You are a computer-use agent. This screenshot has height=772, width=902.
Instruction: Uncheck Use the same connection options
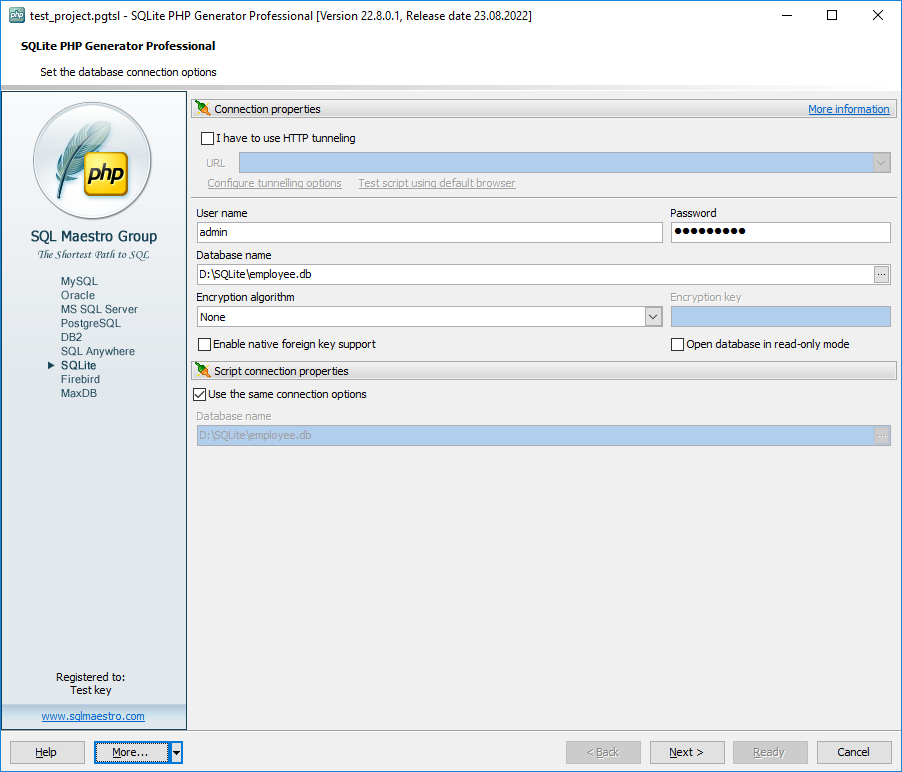(200, 394)
